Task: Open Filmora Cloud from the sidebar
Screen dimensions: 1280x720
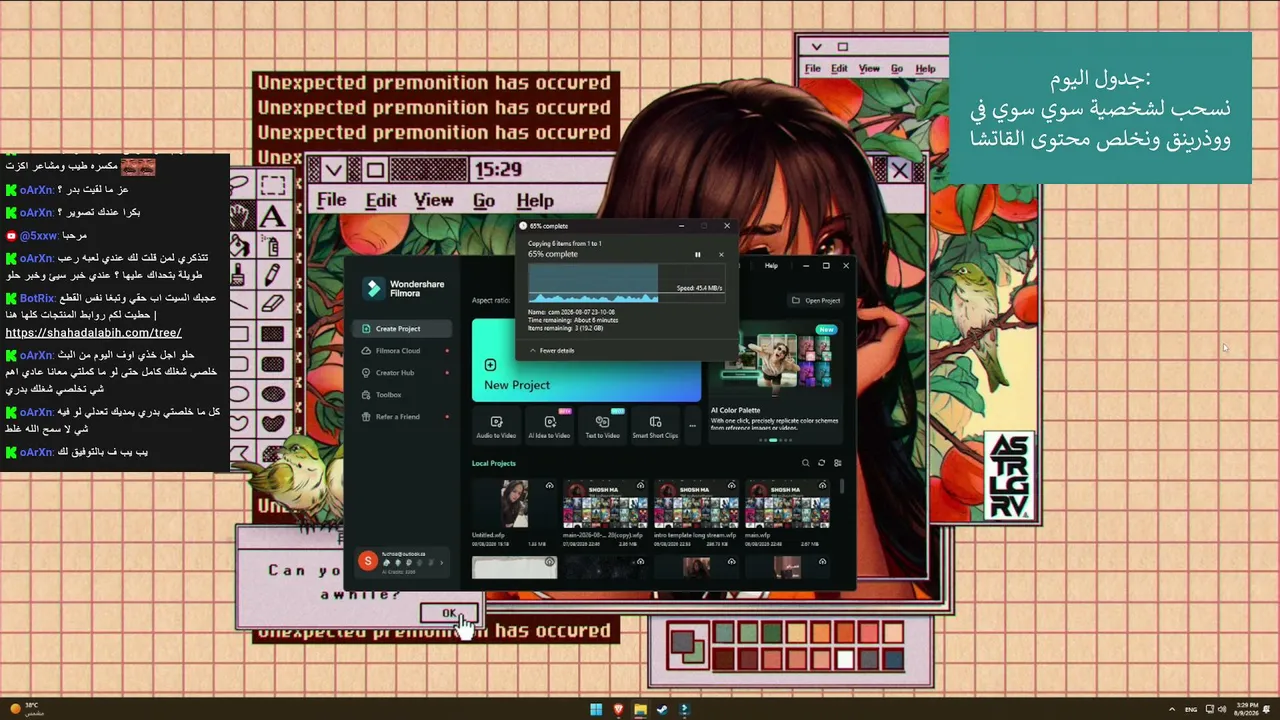Action: [402, 351]
